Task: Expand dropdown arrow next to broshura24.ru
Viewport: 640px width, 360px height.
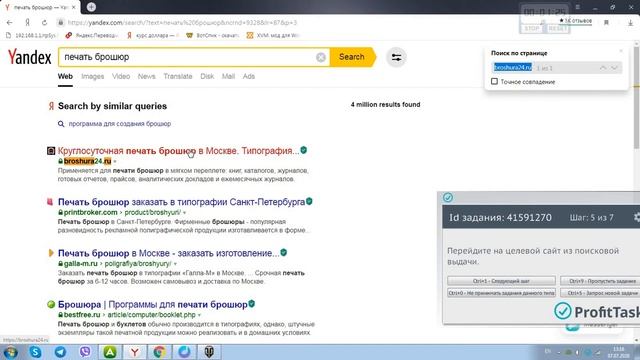Action: [x=115, y=162]
